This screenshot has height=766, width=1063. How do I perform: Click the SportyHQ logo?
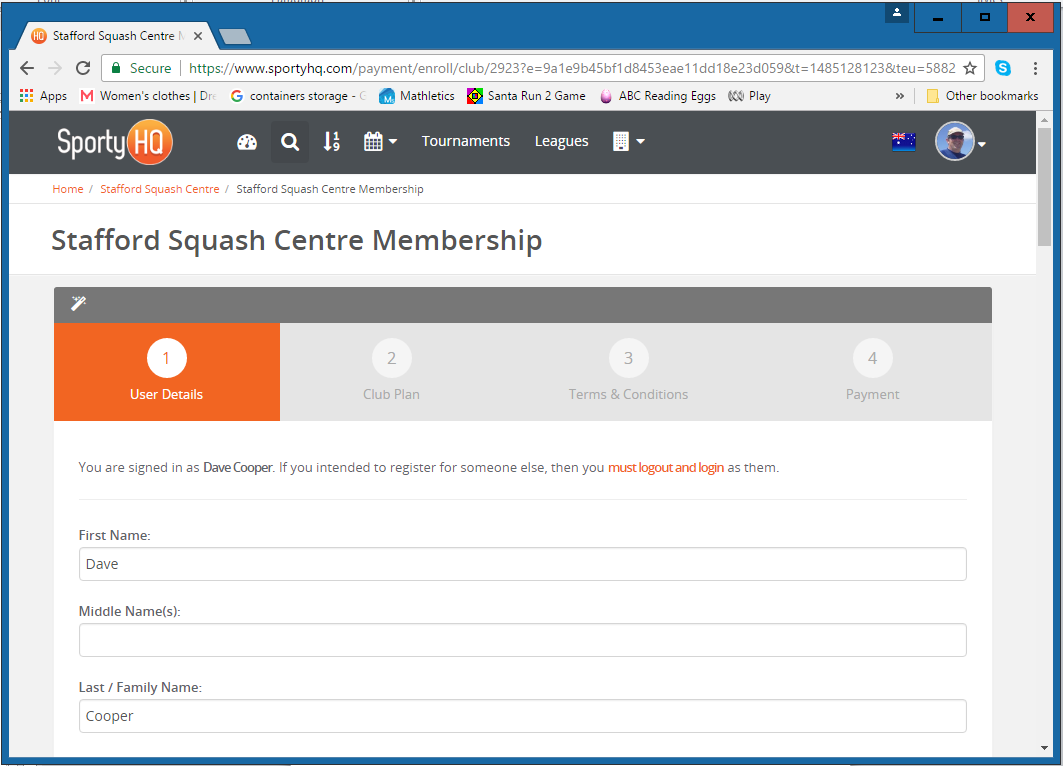click(114, 141)
